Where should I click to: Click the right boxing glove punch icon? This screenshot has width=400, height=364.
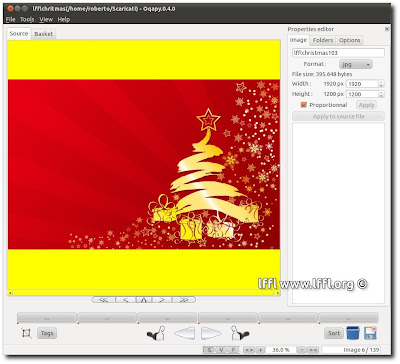coord(240,333)
